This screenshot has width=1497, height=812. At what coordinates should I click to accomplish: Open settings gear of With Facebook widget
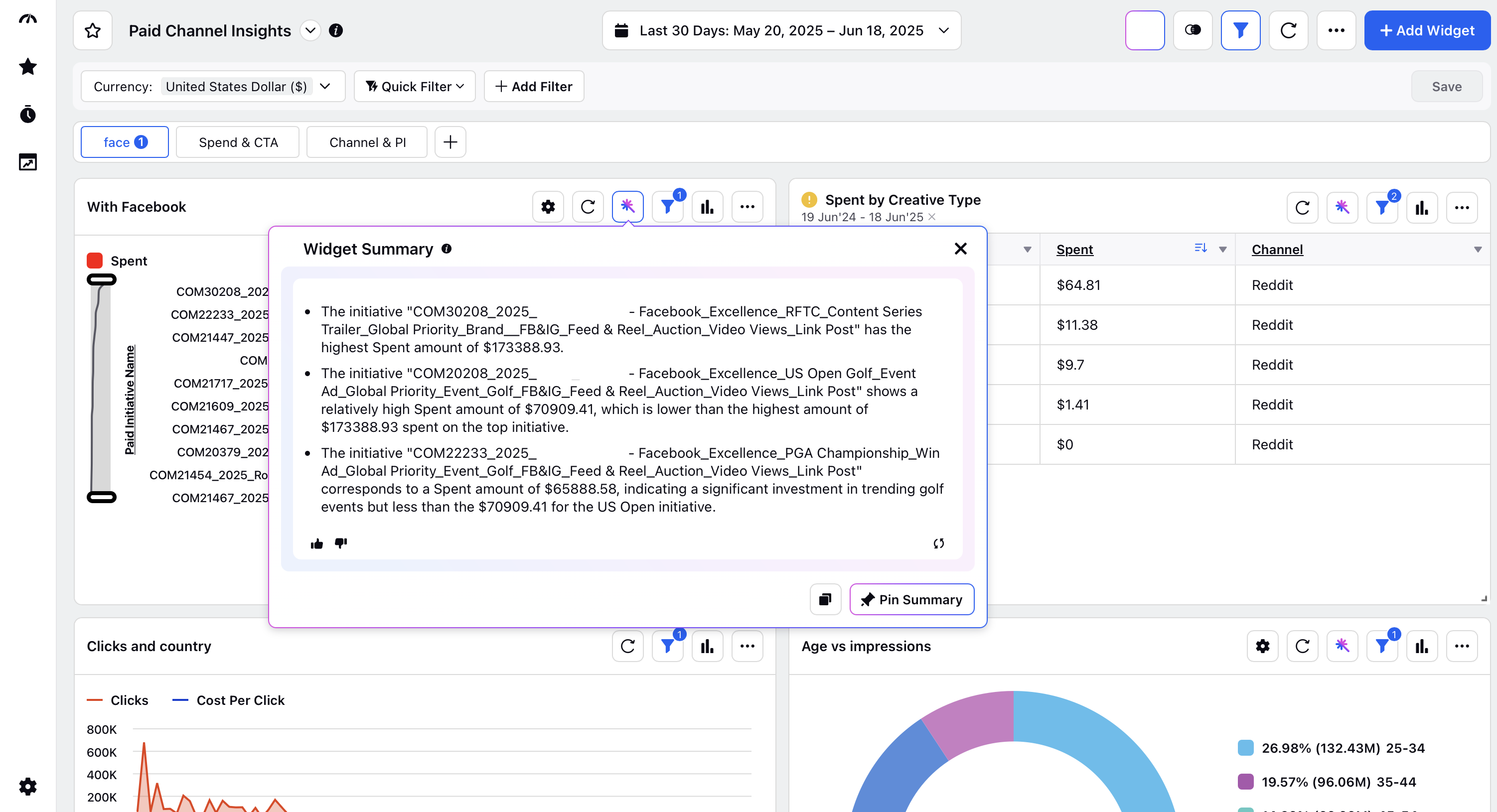coord(548,207)
